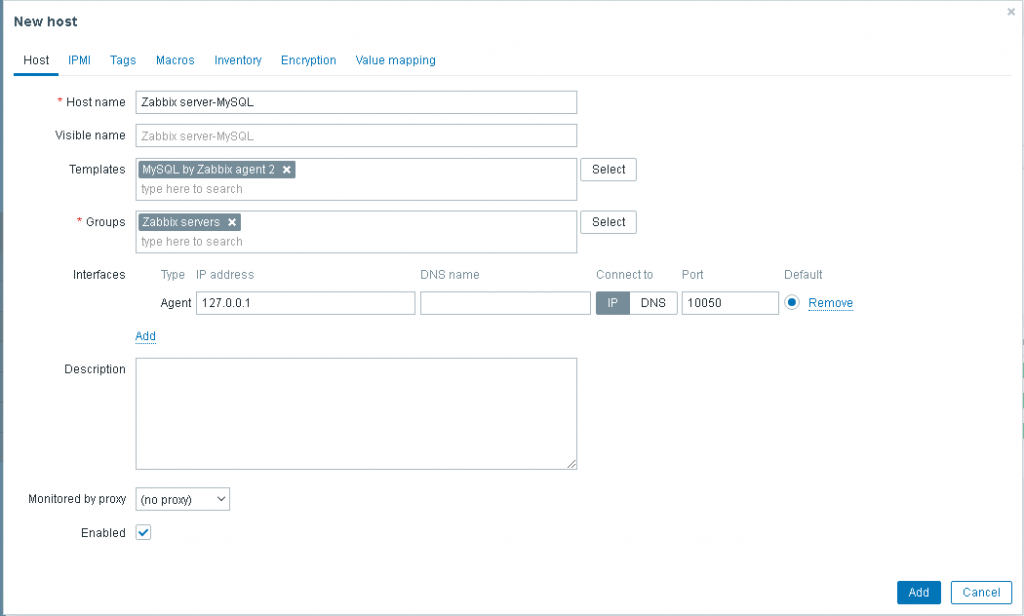Click the Add button to create host
The width and height of the screenshot is (1024, 616).
918,592
